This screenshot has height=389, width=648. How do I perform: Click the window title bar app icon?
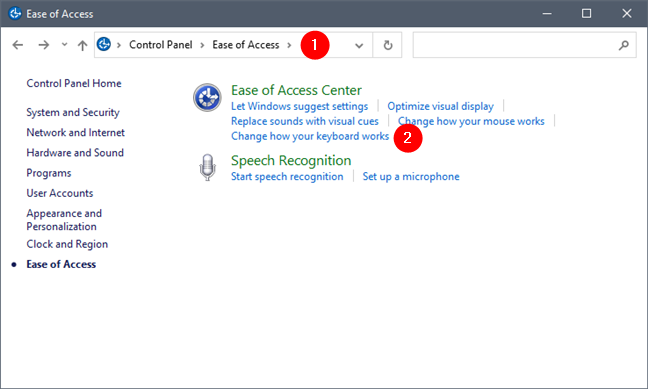15,13
